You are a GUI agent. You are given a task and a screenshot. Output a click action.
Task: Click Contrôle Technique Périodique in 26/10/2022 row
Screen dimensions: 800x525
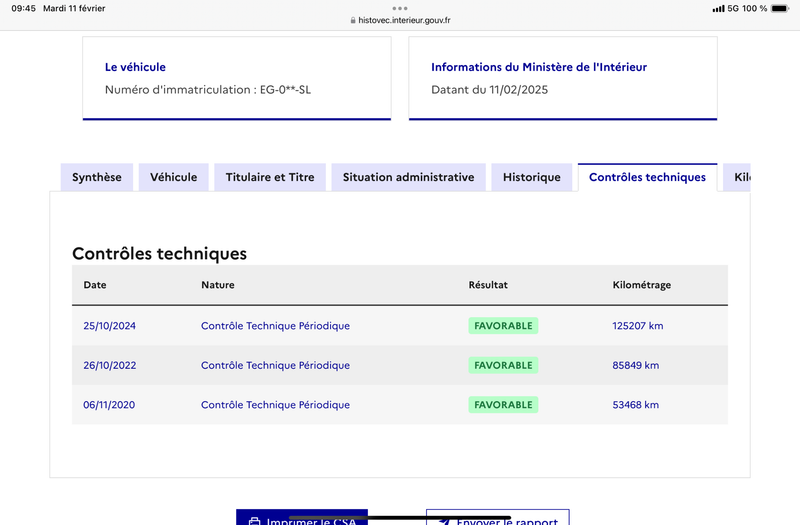tap(276, 365)
